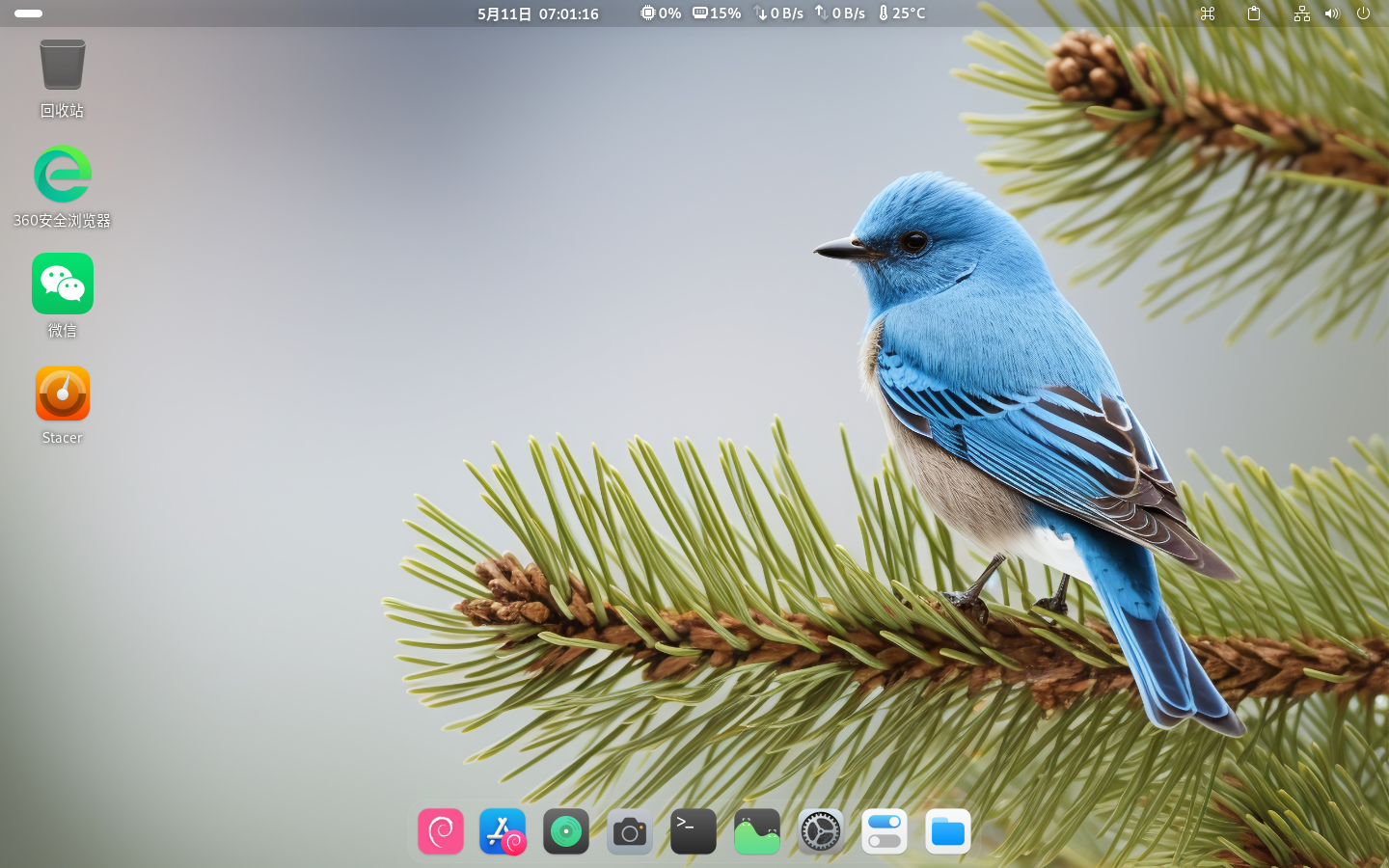Click the activities pill in top-left corner
Screen dimensions: 1389x868
pyautogui.click(x=28, y=14)
